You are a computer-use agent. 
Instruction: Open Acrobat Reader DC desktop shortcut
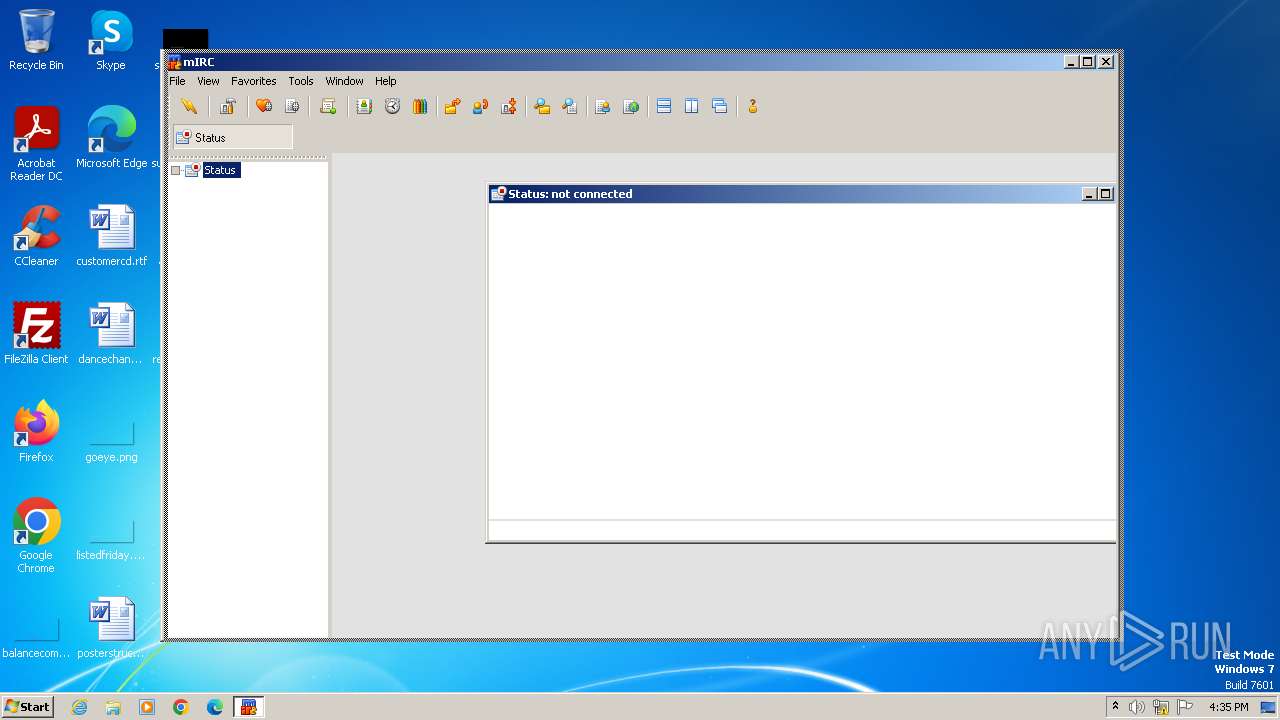[x=36, y=144]
